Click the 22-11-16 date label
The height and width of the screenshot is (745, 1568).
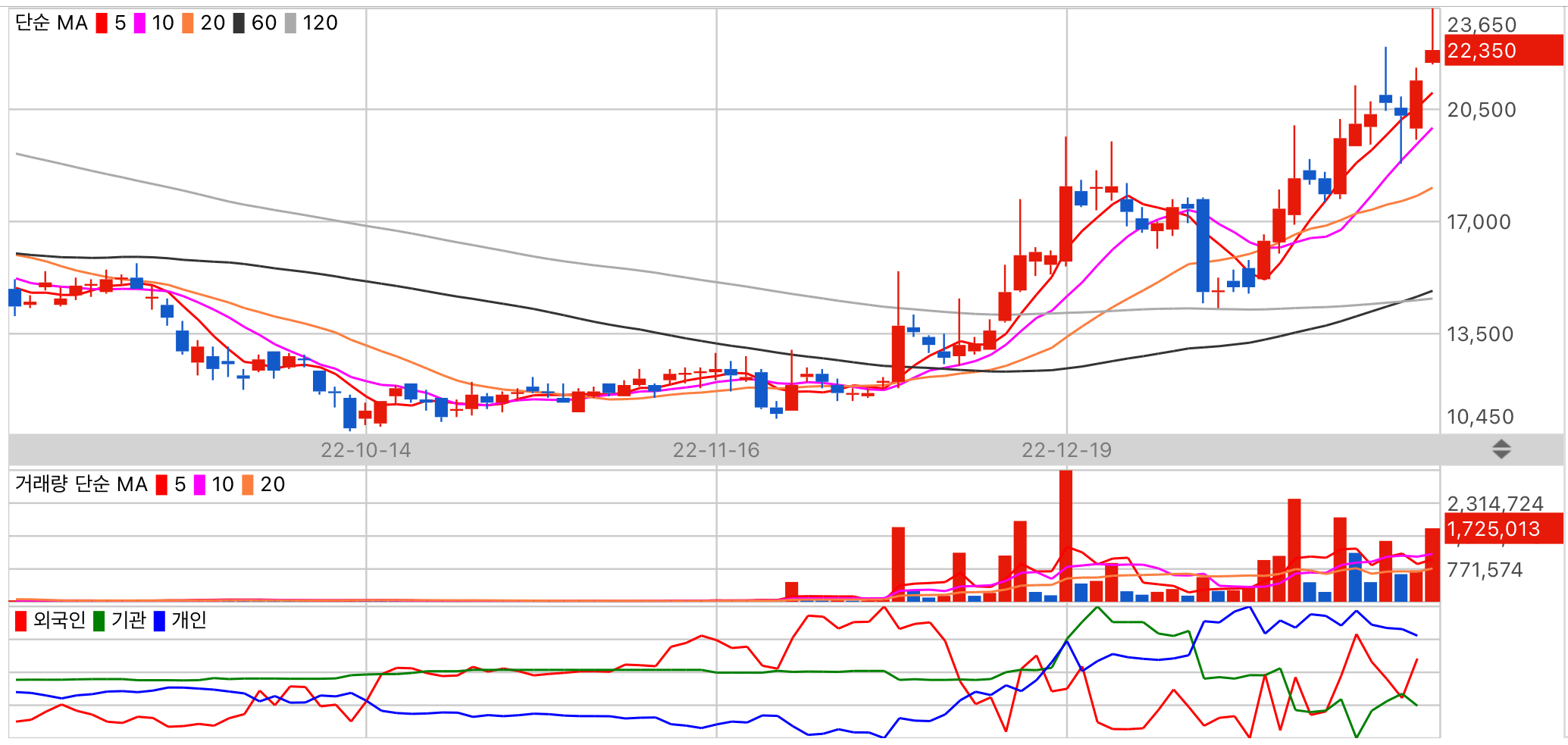click(x=716, y=450)
